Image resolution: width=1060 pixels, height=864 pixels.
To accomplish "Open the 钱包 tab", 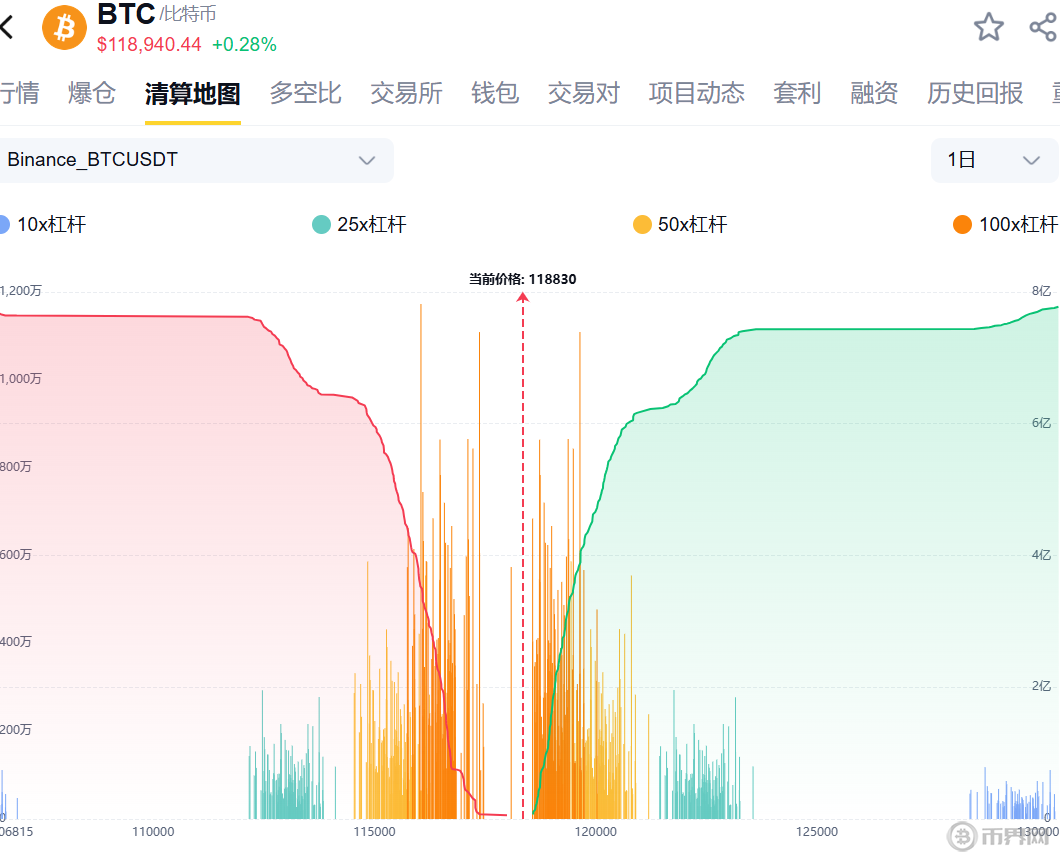I will click(x=495, y=94).
